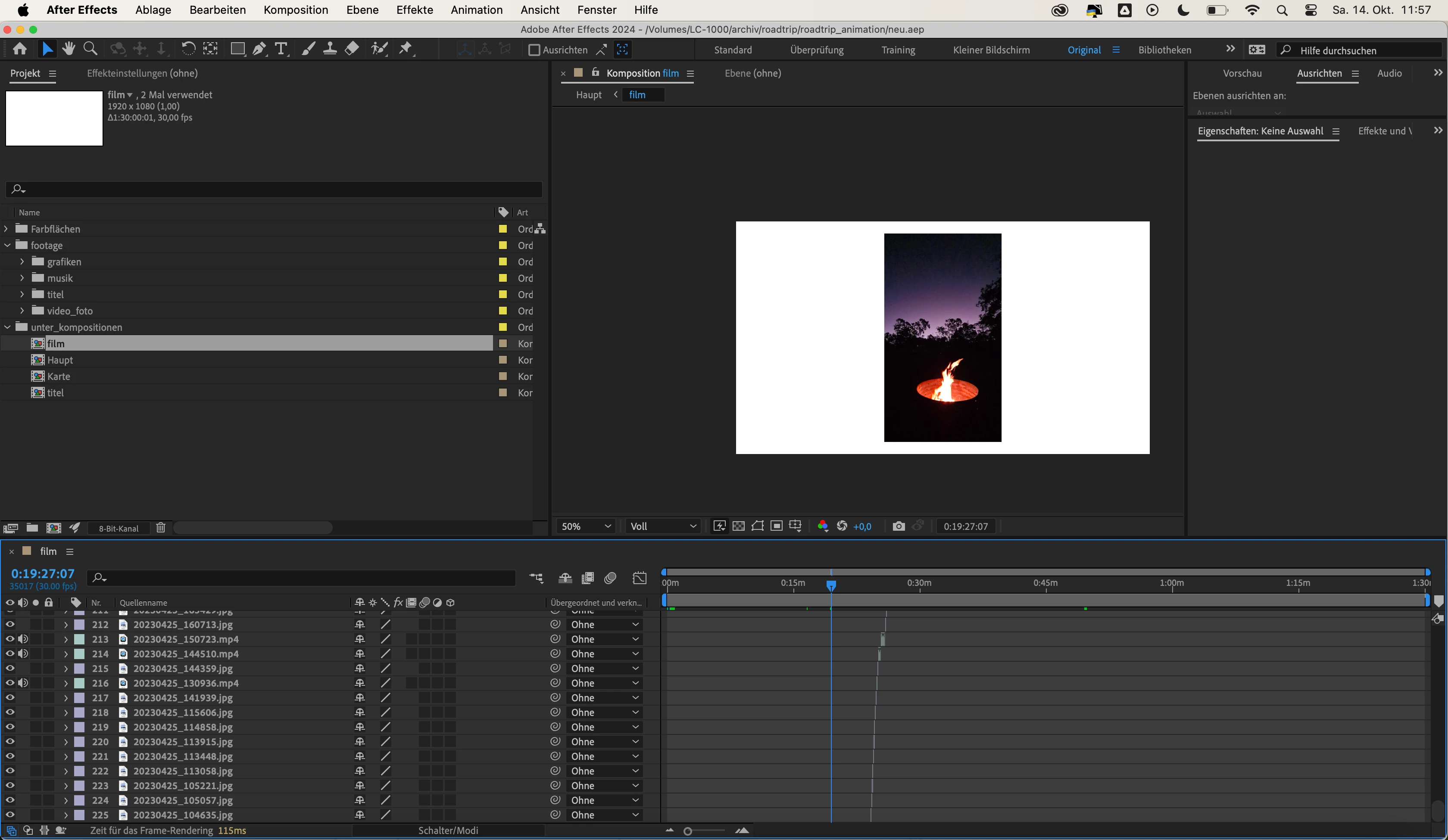Select the Zoom tool in toolbar
This screenshot has width=1448, height=840.
90,50
